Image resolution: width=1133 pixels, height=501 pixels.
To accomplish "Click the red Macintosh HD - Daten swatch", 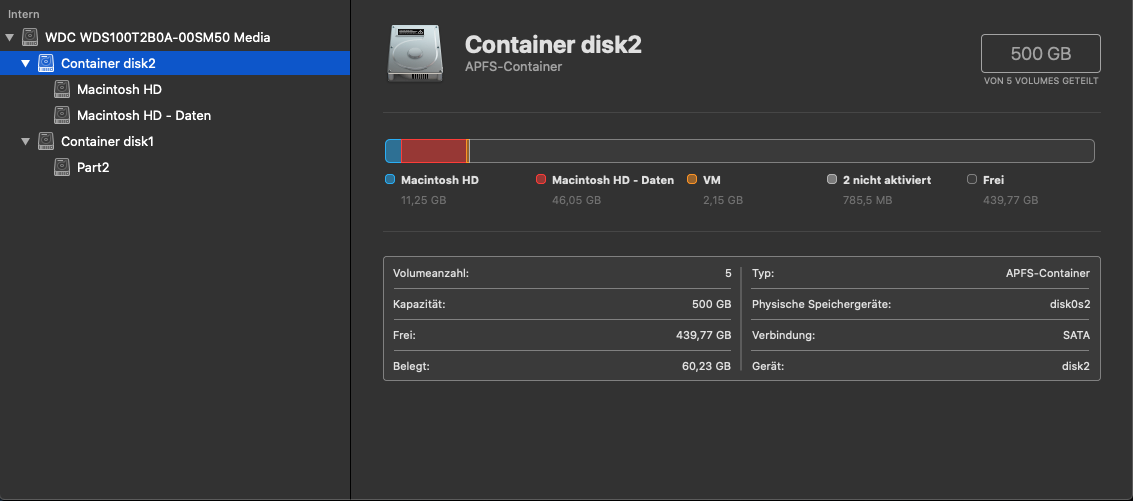I will tap(541, 180).
